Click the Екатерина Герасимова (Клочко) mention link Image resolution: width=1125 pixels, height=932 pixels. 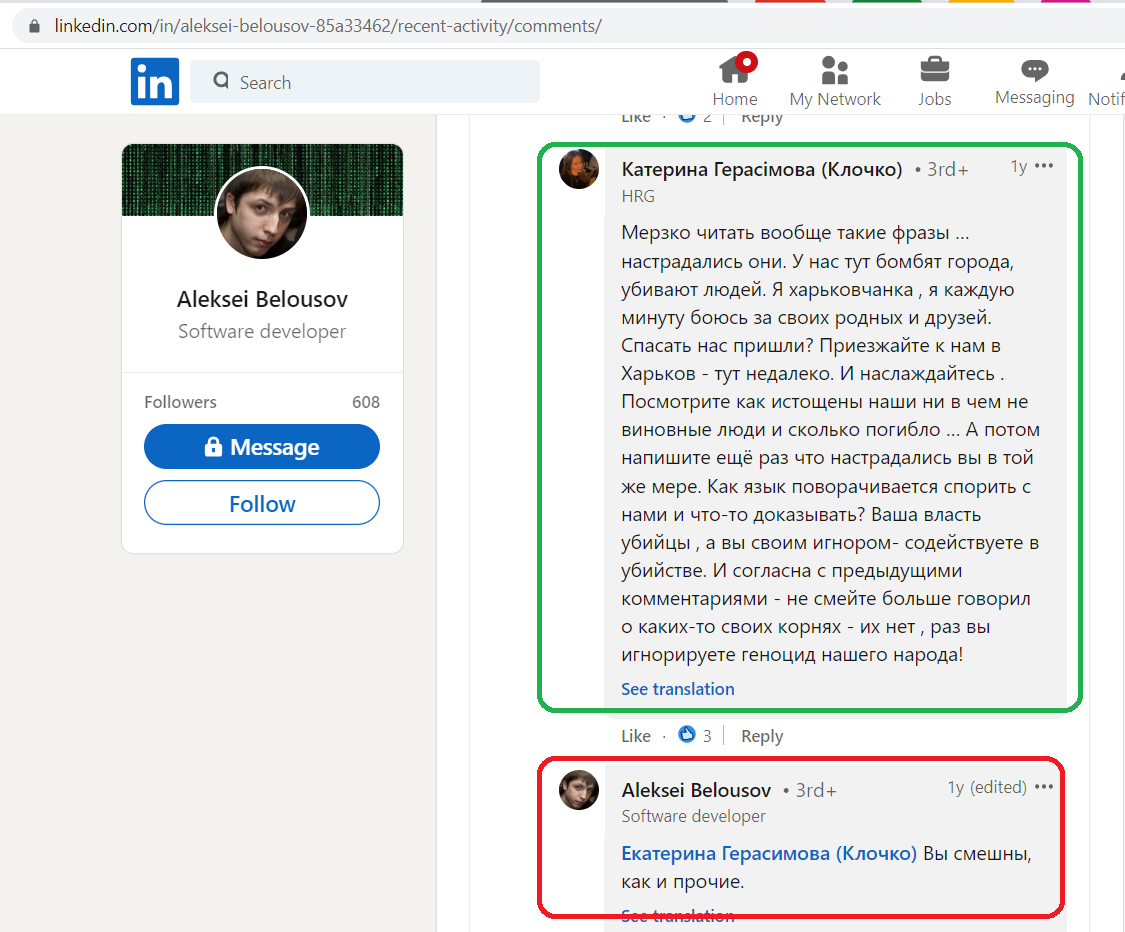click(768, 853)
